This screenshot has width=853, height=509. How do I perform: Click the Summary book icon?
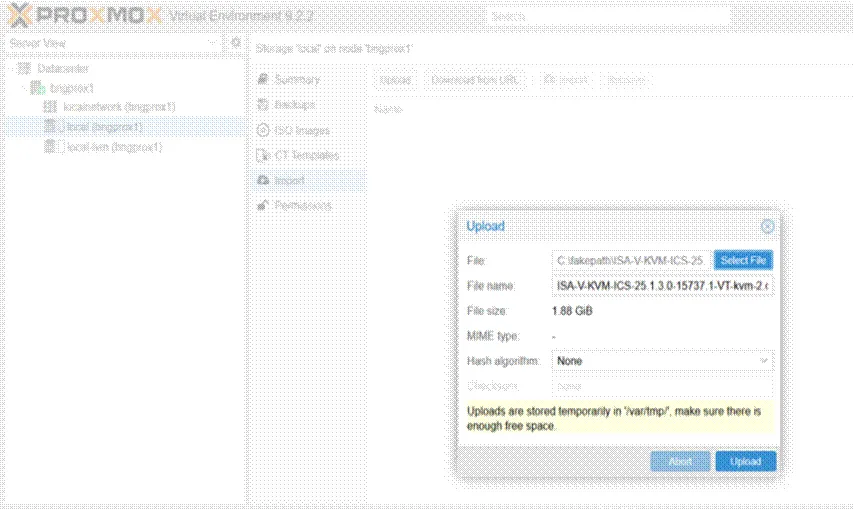click(263, 79)
